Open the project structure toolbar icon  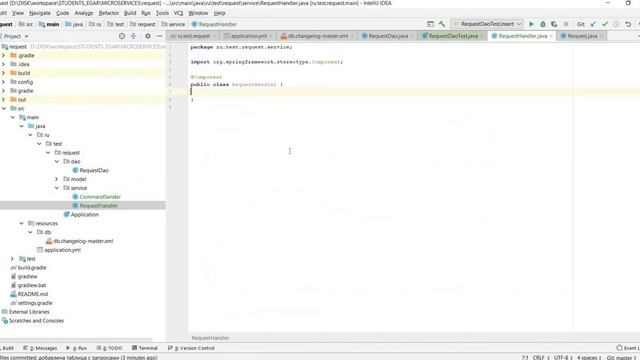point(430,24)
